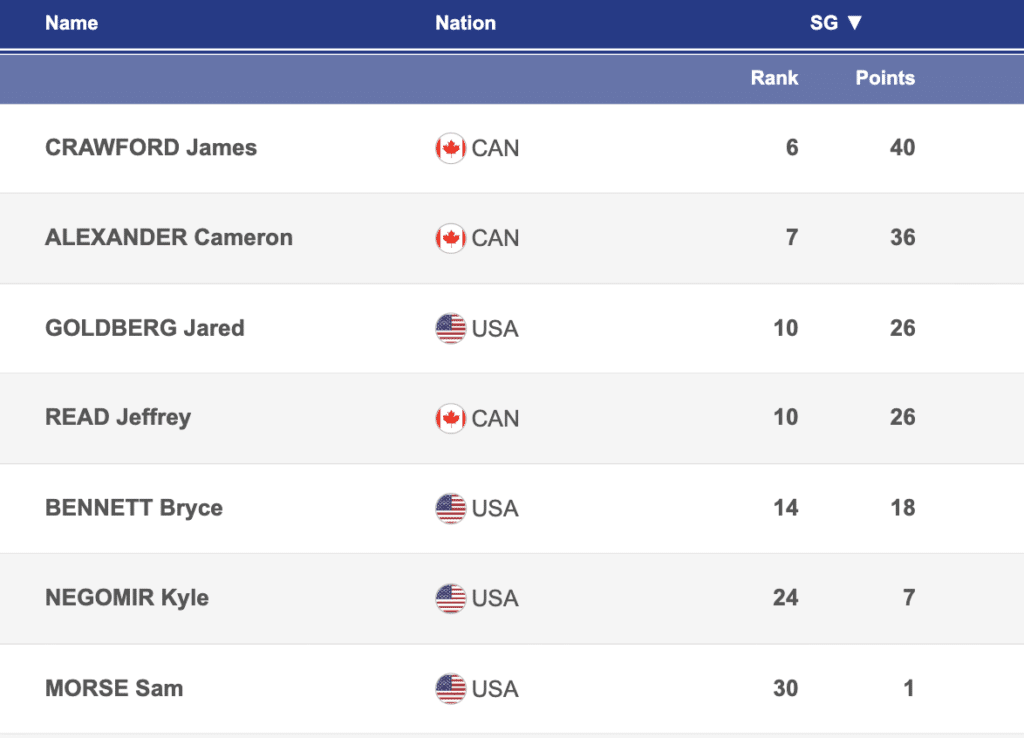Click the Nation column header

465,23
